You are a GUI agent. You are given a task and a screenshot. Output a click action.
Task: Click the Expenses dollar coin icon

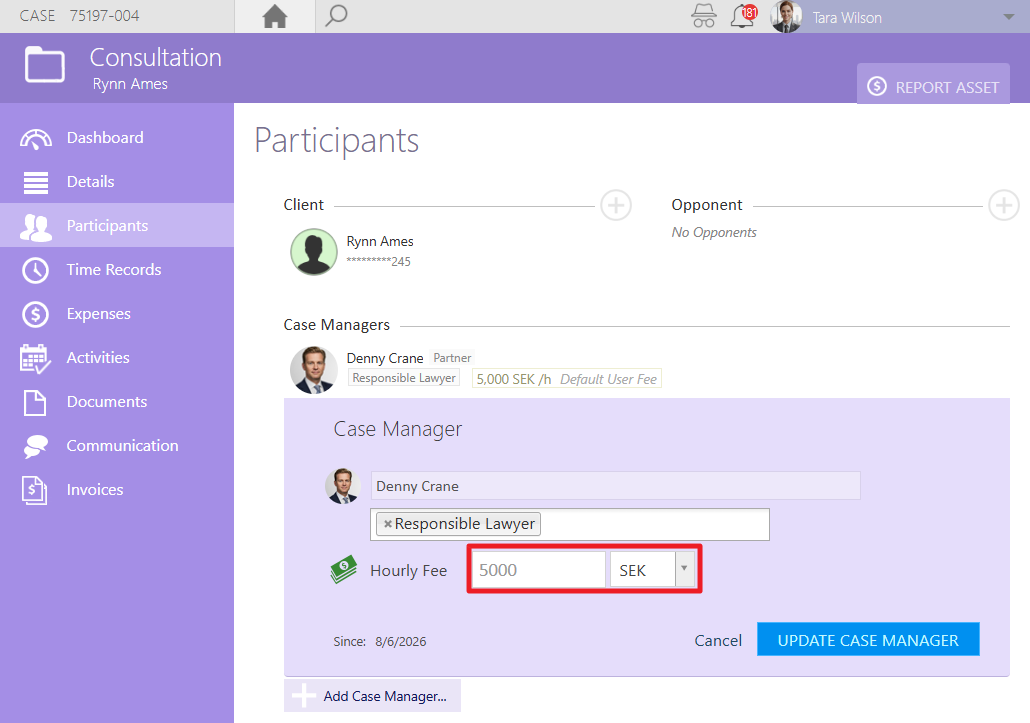[35, 315]
